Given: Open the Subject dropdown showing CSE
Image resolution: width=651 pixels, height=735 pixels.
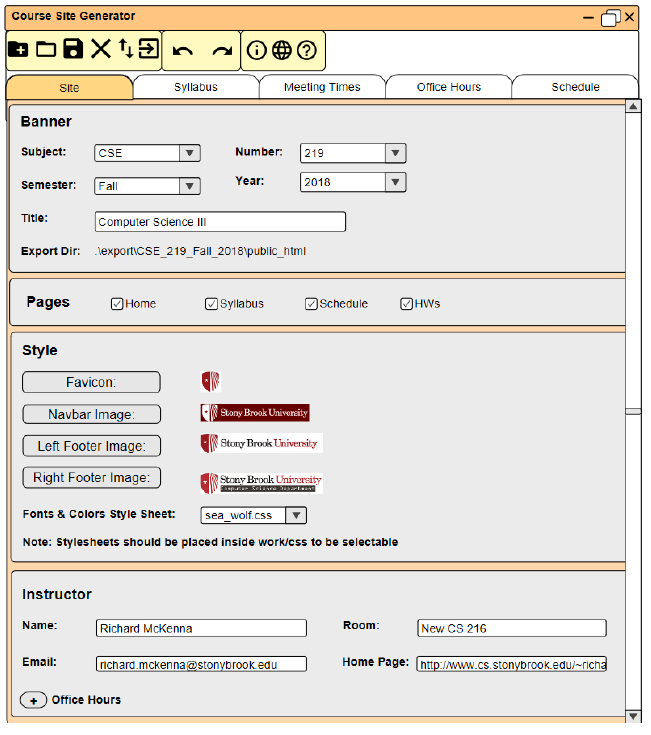Looking at the screenshot, I should [147, 153].
